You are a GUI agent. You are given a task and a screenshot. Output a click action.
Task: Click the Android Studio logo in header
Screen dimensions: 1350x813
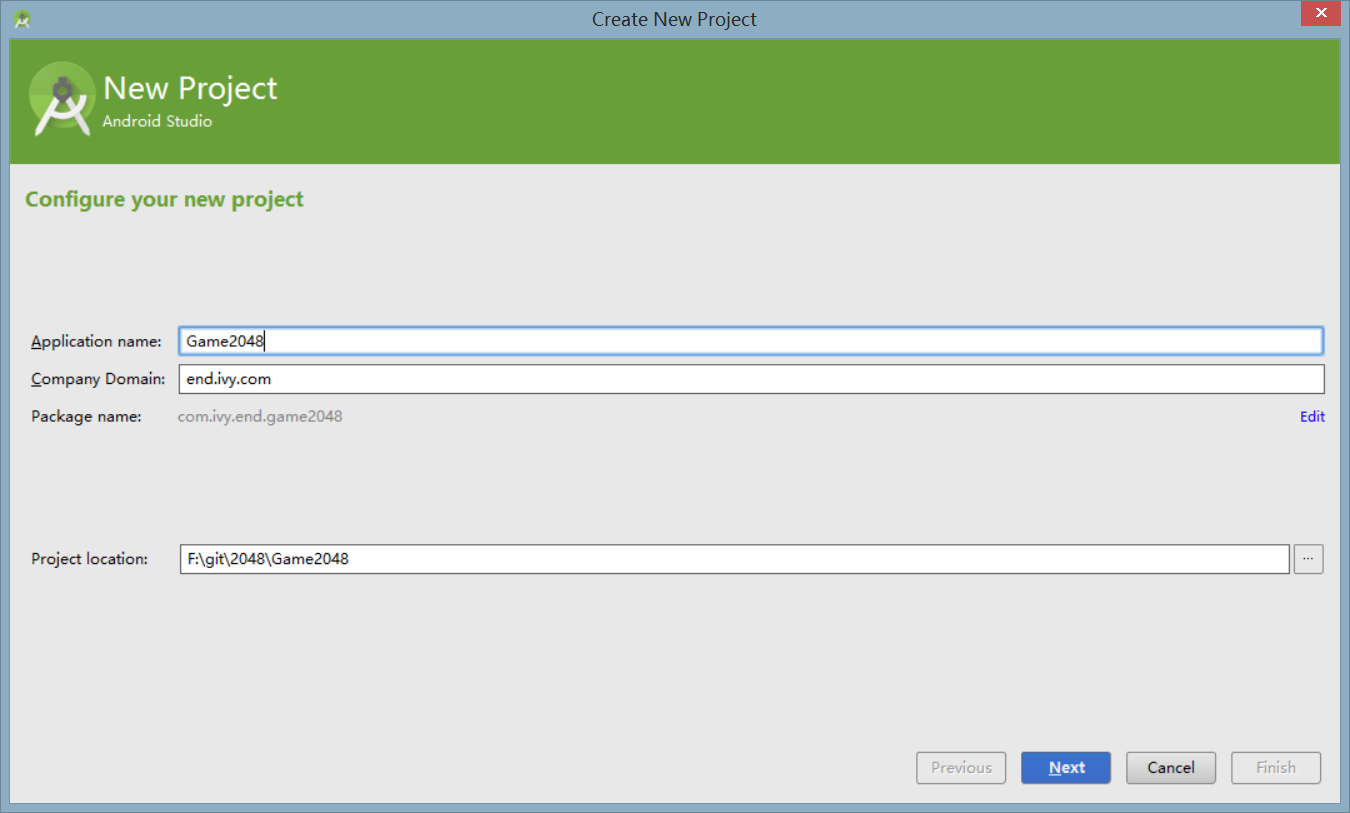click(62, 100)
